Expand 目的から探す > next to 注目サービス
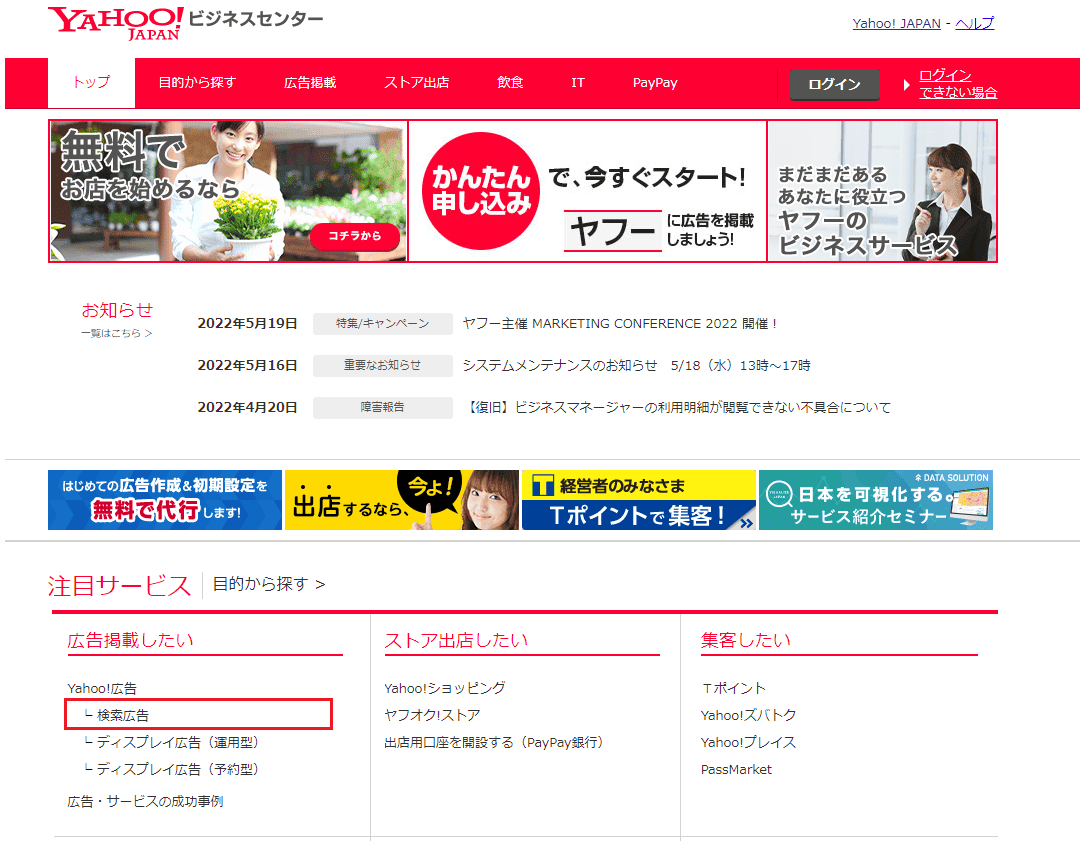The width and height of the screenshot is (1086, 848). (x=268, y=584)
